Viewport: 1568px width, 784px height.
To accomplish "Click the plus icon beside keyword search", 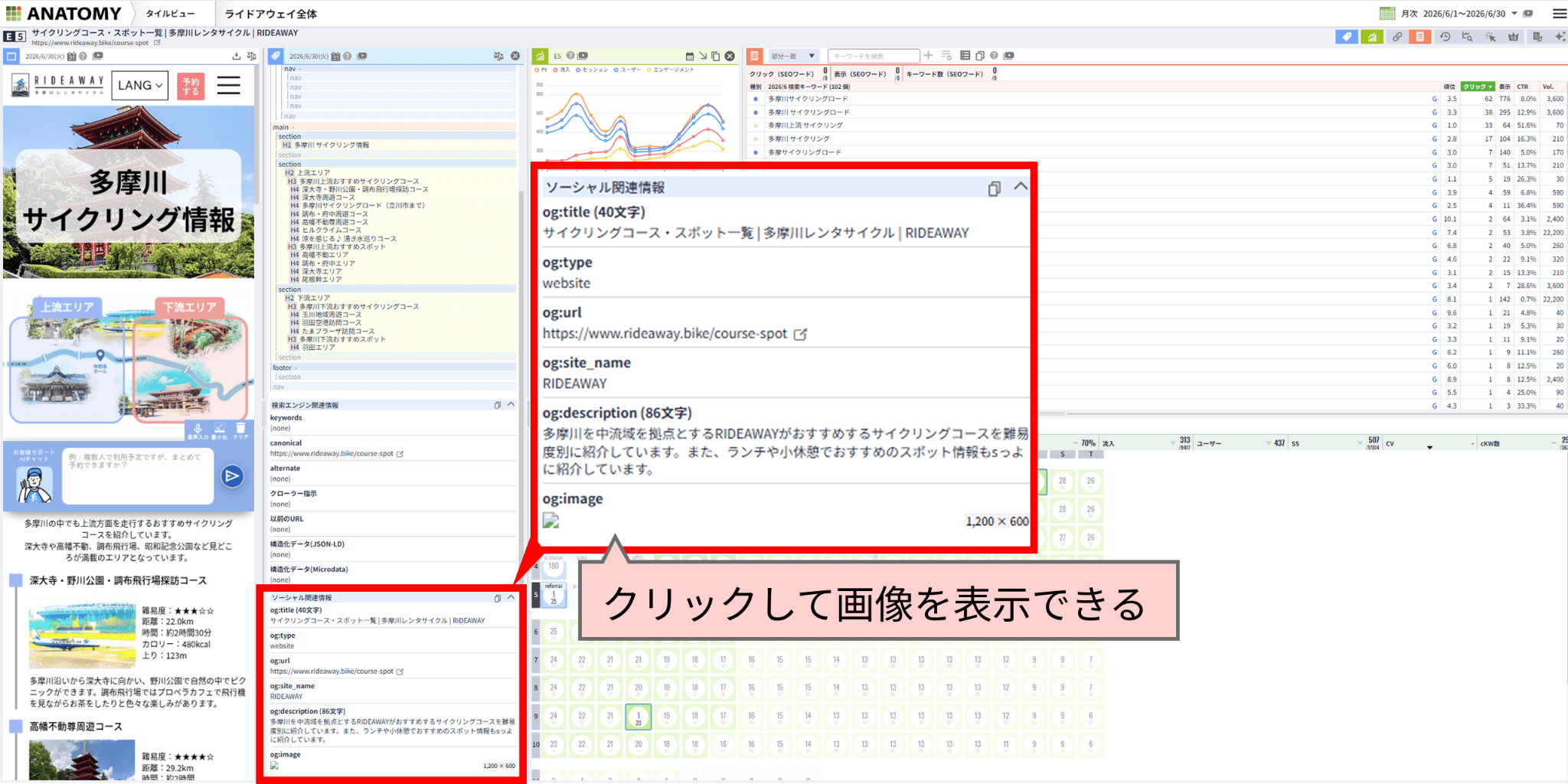I will click(x=929, y=55).
